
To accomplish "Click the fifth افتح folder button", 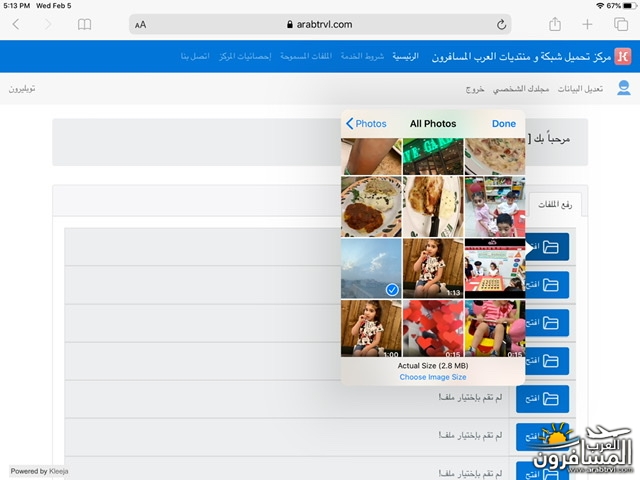I will pos(542,399).
